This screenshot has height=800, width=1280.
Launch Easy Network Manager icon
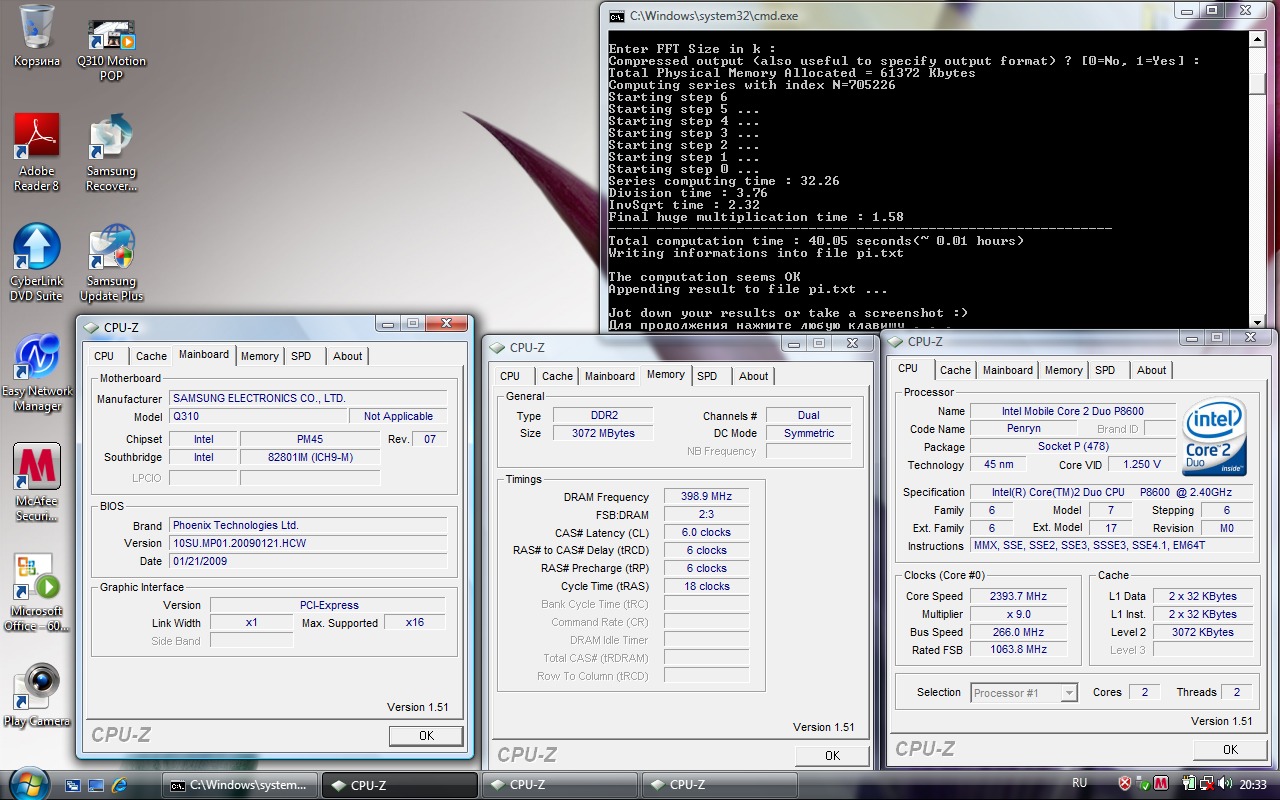coord(37,372)
